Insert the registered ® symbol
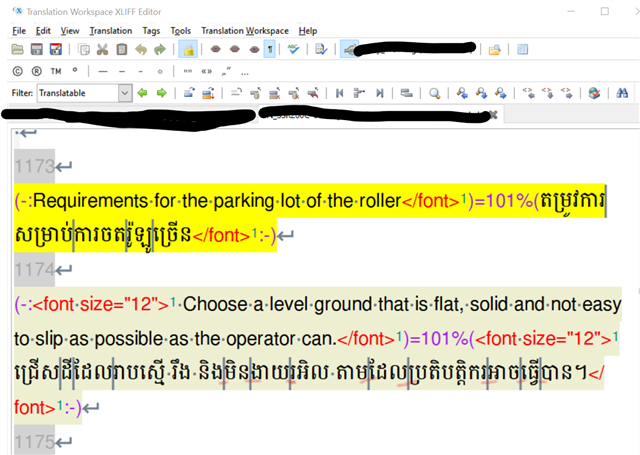The width and height of the screenshot is (640, 455). click(x=37, y=71)
